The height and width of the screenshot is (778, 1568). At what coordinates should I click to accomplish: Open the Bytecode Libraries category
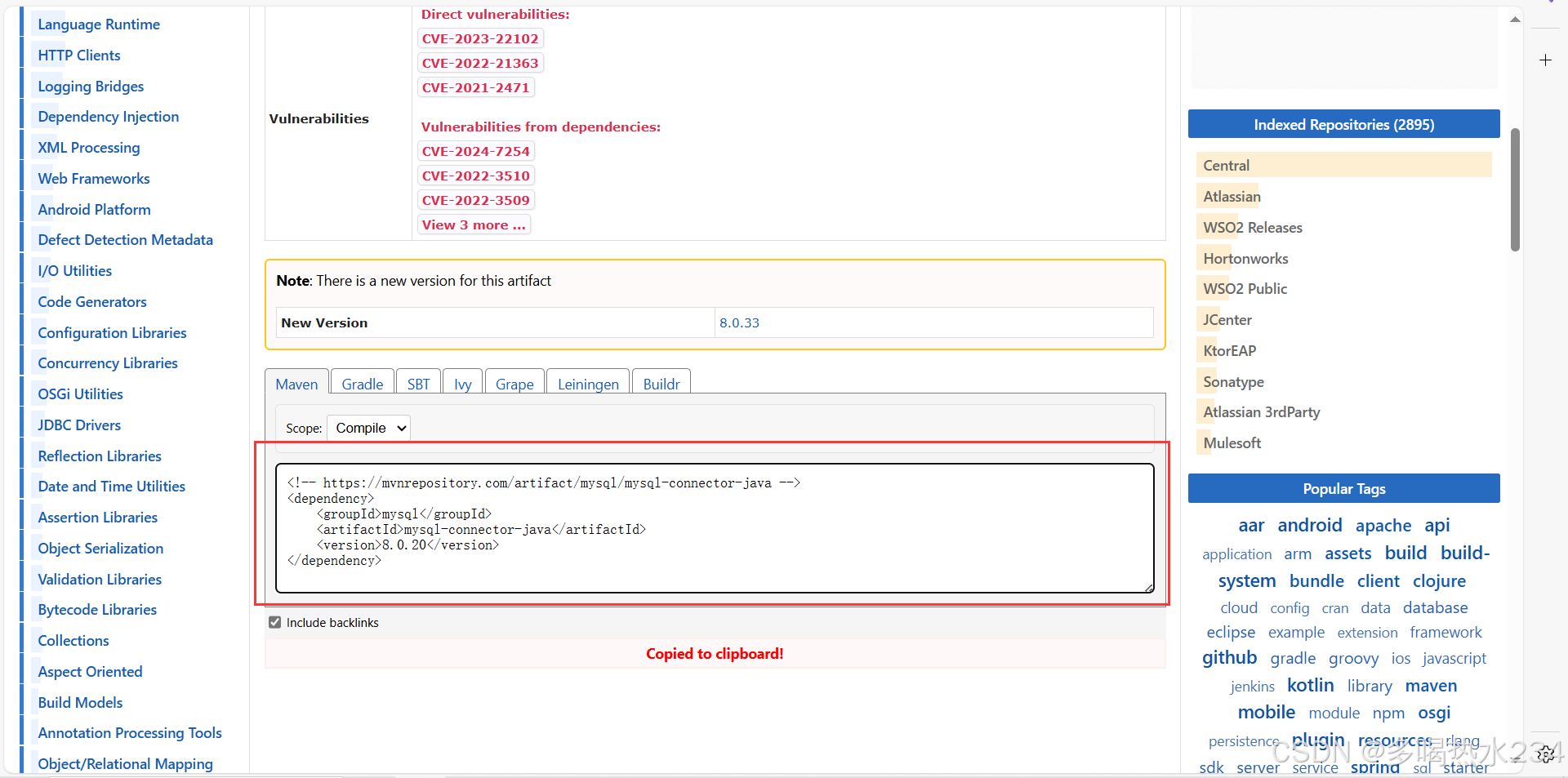point(97,610)
